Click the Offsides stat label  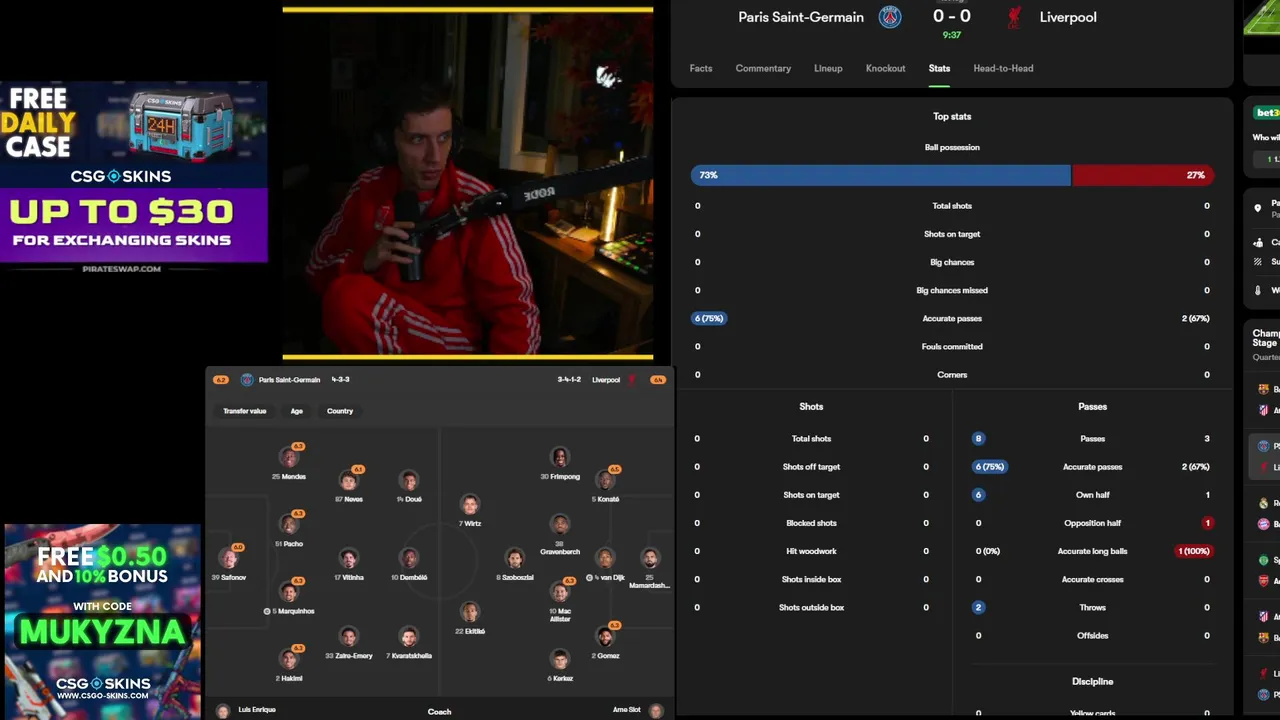[x=1092, y=636]
